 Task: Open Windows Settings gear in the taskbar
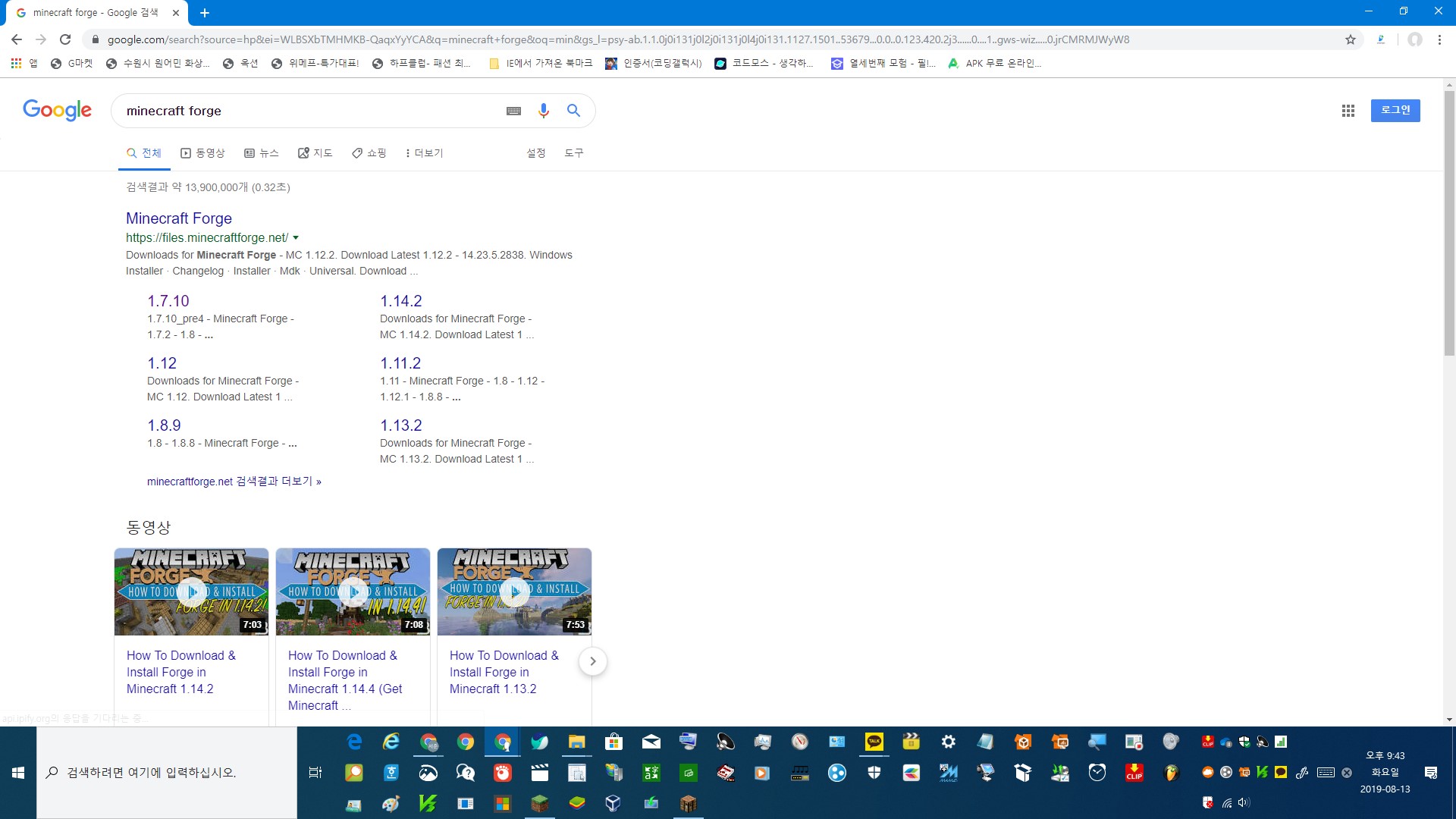[949, 742]
